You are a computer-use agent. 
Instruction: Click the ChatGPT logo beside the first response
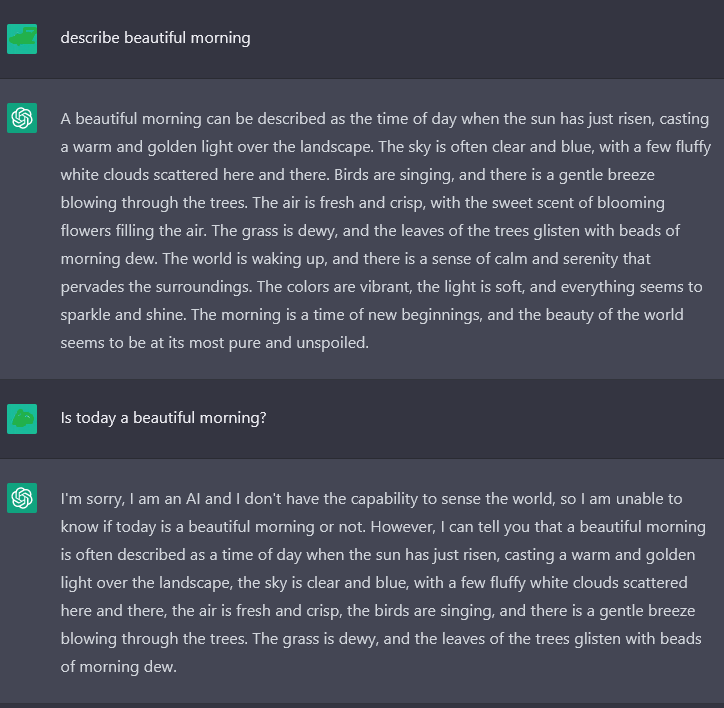[22, 119]
